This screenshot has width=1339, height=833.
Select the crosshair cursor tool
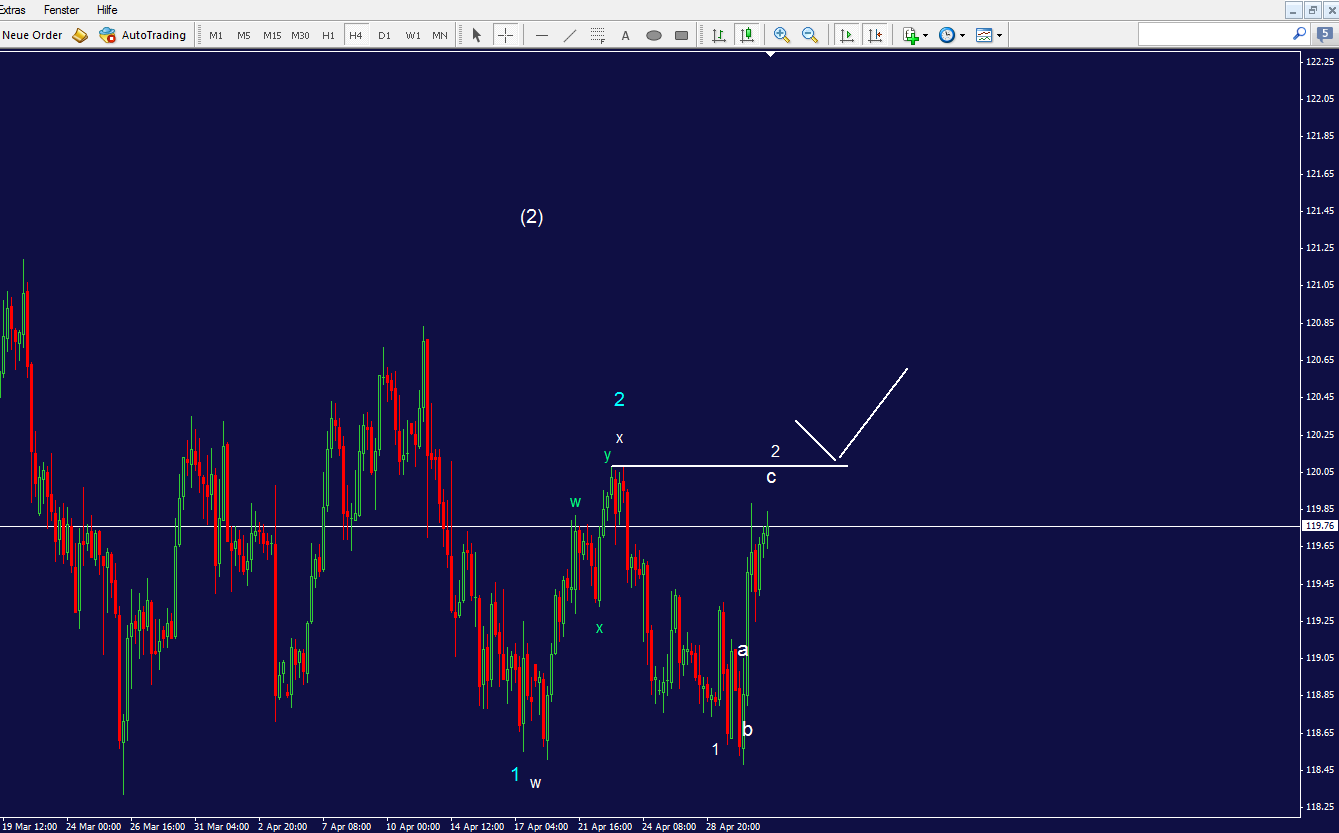[505, 35]
